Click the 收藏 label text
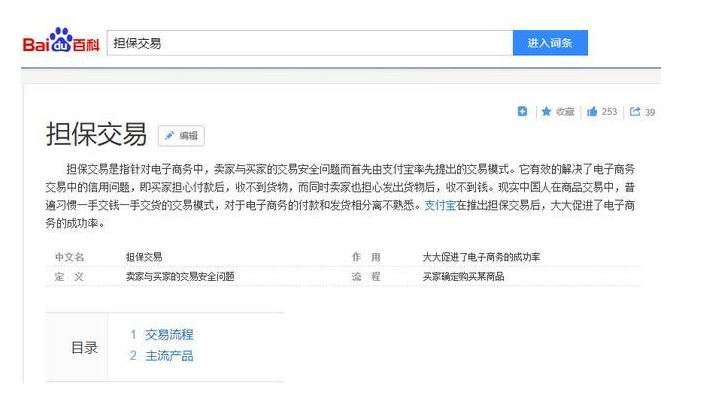Screen dimensions: 706x400 click(565, 112)
